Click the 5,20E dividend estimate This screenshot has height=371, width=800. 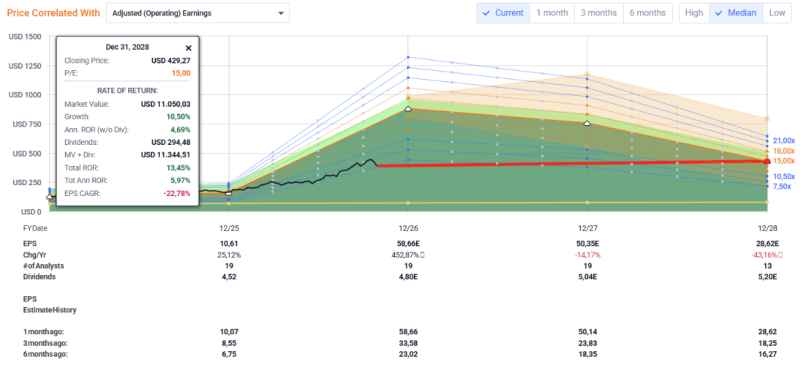767,277
